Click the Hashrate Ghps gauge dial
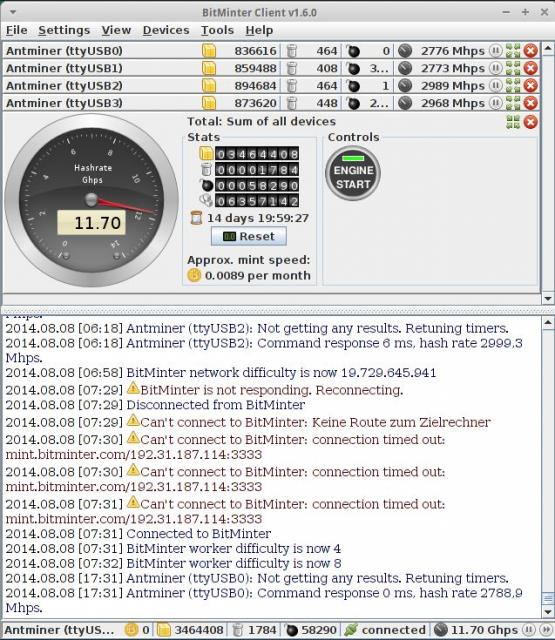Screen dimensions: 555x640 91,200
